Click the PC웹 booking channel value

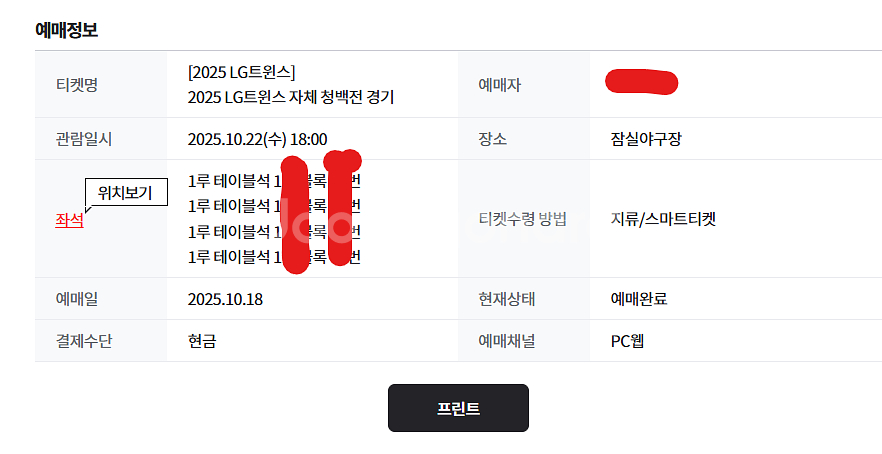pos(628,341)
